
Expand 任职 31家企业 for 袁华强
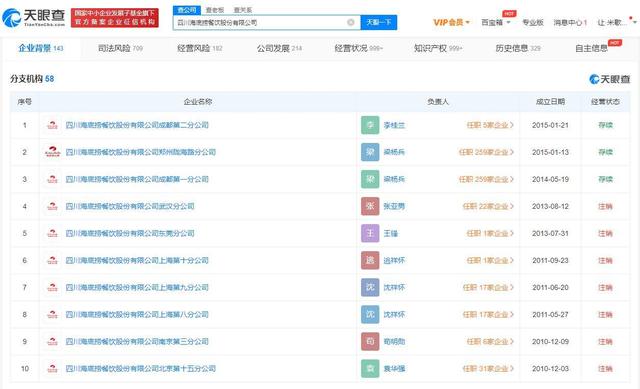(488, 369)
